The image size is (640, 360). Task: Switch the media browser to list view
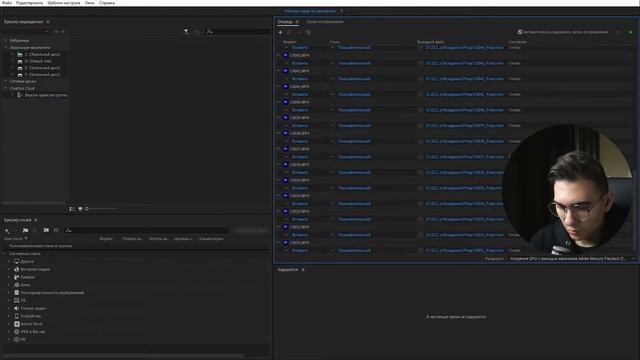[72, 209]
